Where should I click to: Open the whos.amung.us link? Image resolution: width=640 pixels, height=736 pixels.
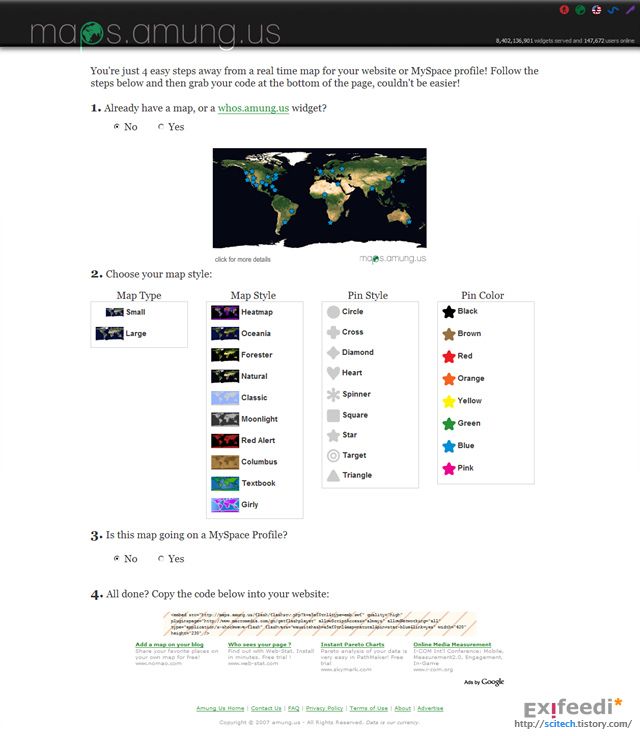pyautogui.click(x=253, y=108)
